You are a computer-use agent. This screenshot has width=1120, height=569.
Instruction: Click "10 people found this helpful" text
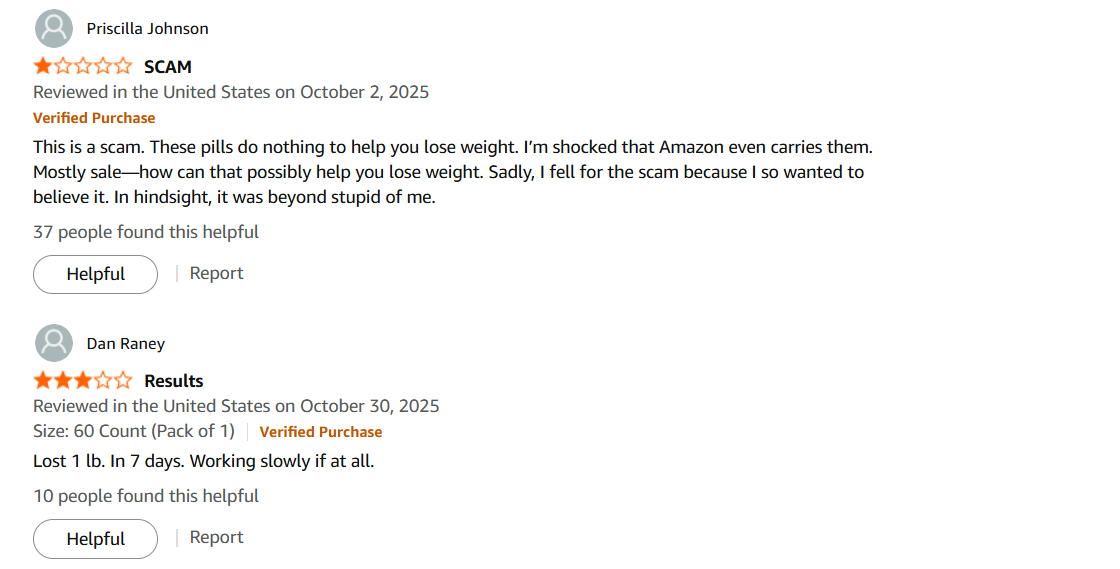(x=146, y=496)
